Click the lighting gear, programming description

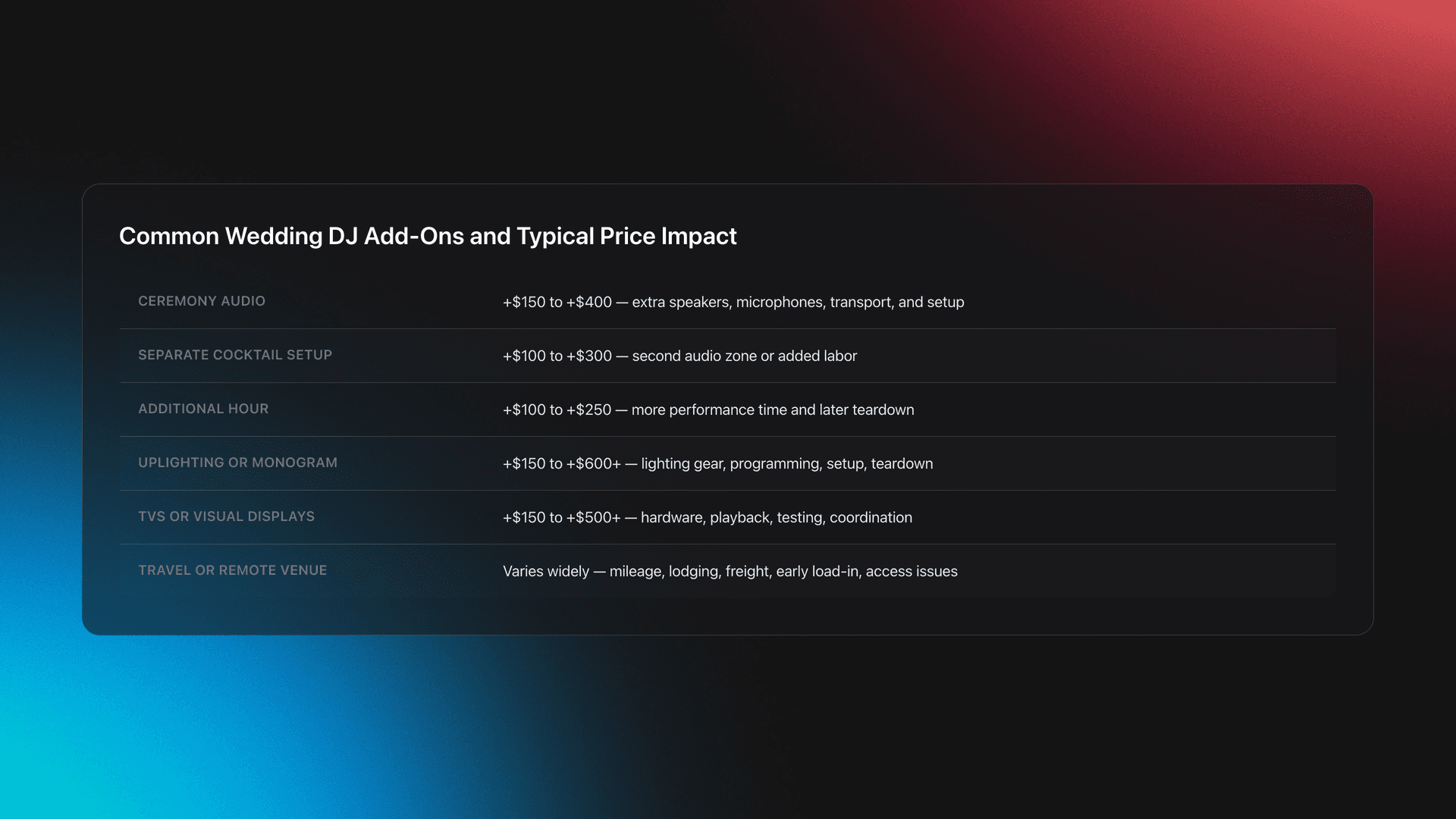[786, 463]
